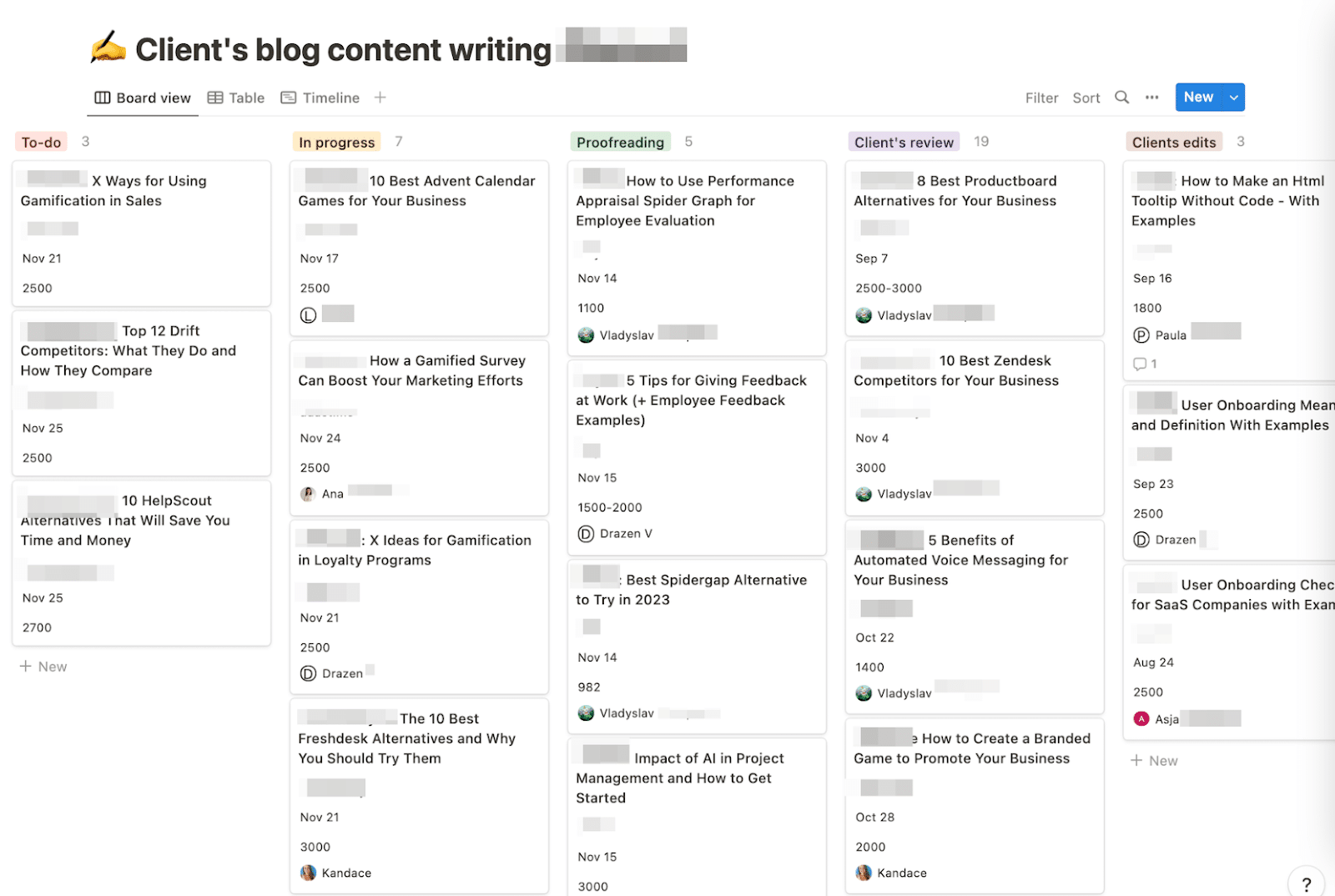Click the comment bubble icon on Tooltip card
Screen dimensions: 1335x896
[1140, 364]
